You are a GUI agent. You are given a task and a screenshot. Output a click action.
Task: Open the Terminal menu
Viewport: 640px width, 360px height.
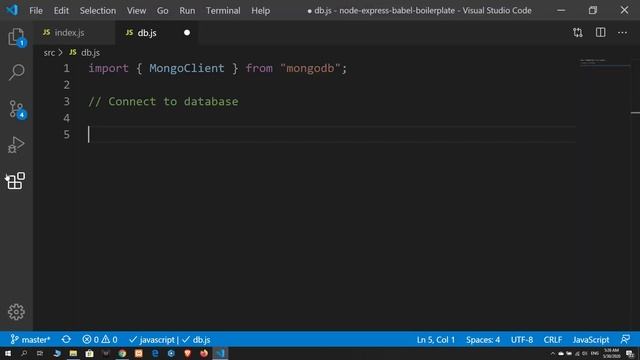(x=223, y=11)
